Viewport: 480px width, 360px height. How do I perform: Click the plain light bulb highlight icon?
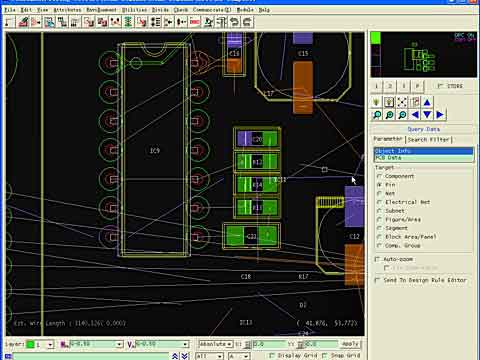376,102
